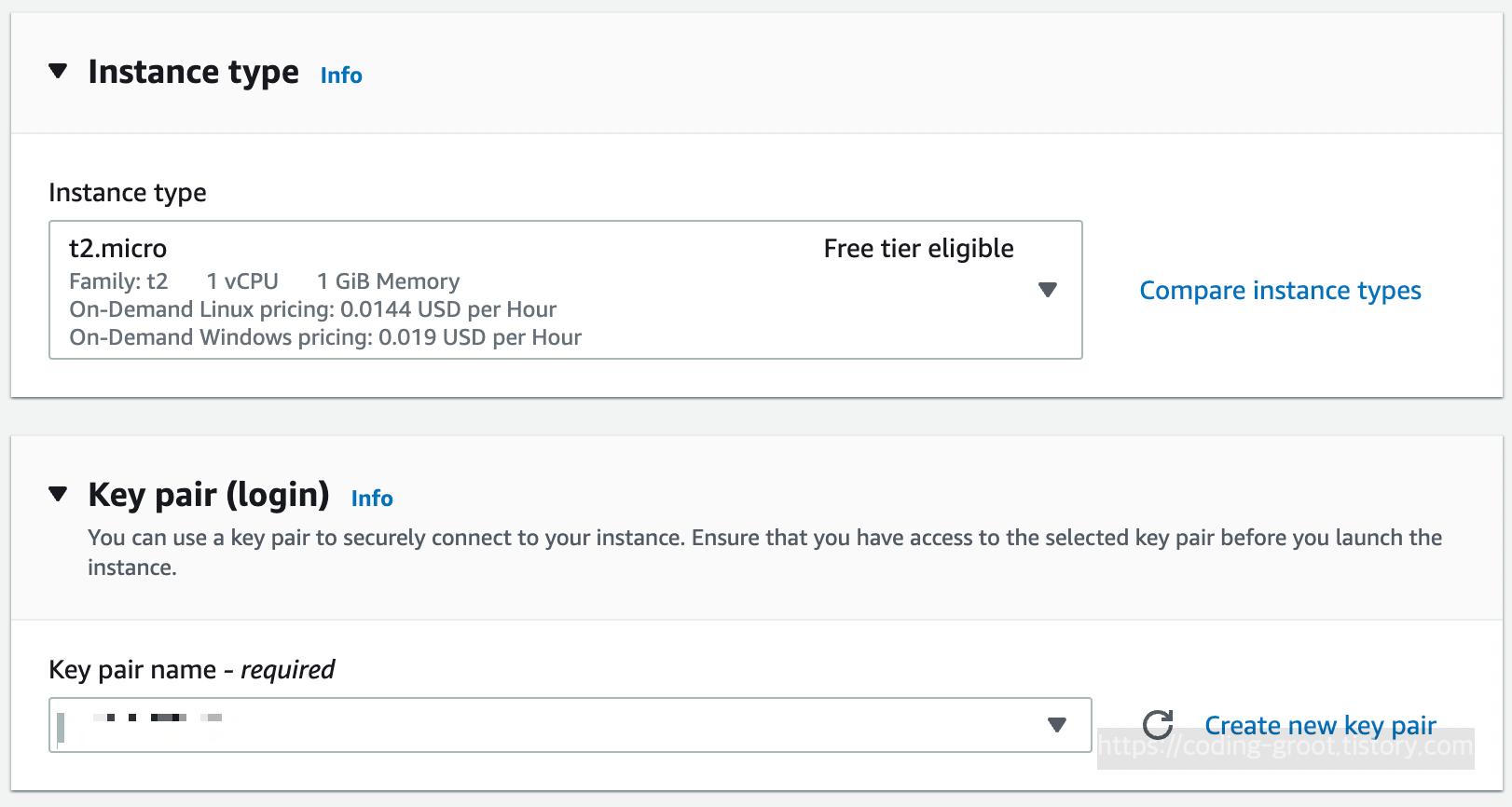Click the Instance type field label

[x=128, y=193]
